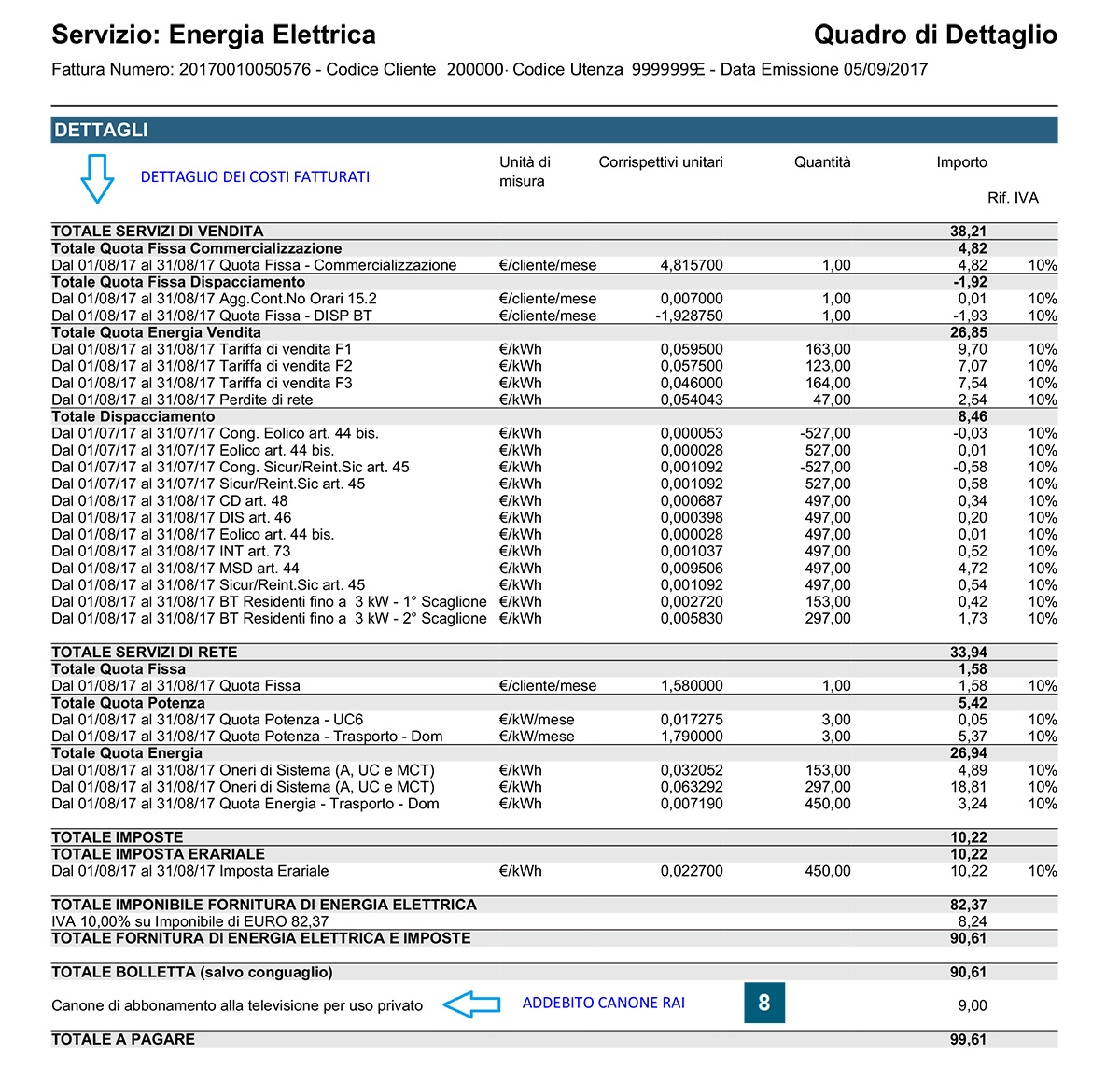Click the TOTALE A PAGARE amount 99,61

click(969, 1039)
